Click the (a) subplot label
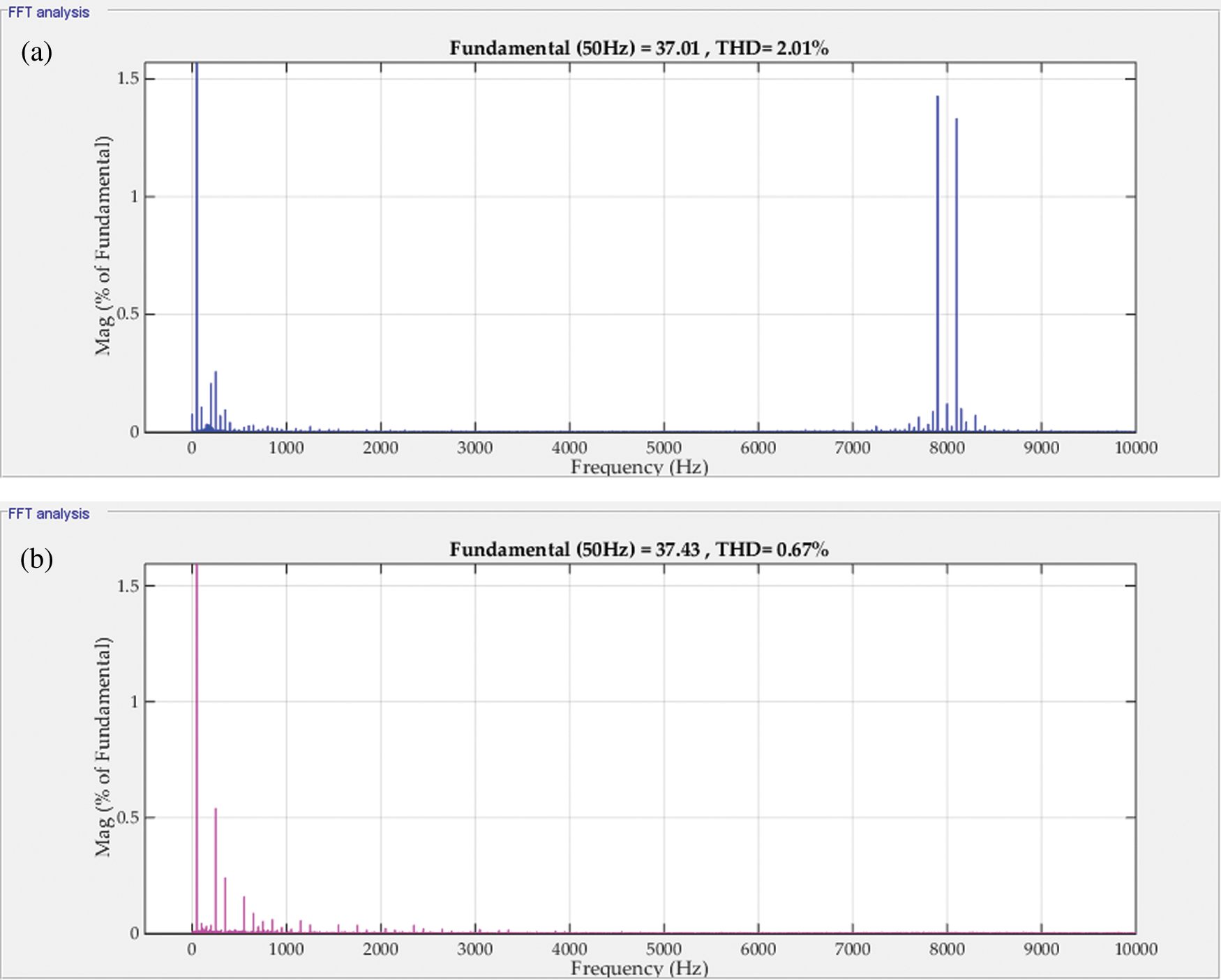Screen dimensions: 1221x980 [x=36, y=52]
